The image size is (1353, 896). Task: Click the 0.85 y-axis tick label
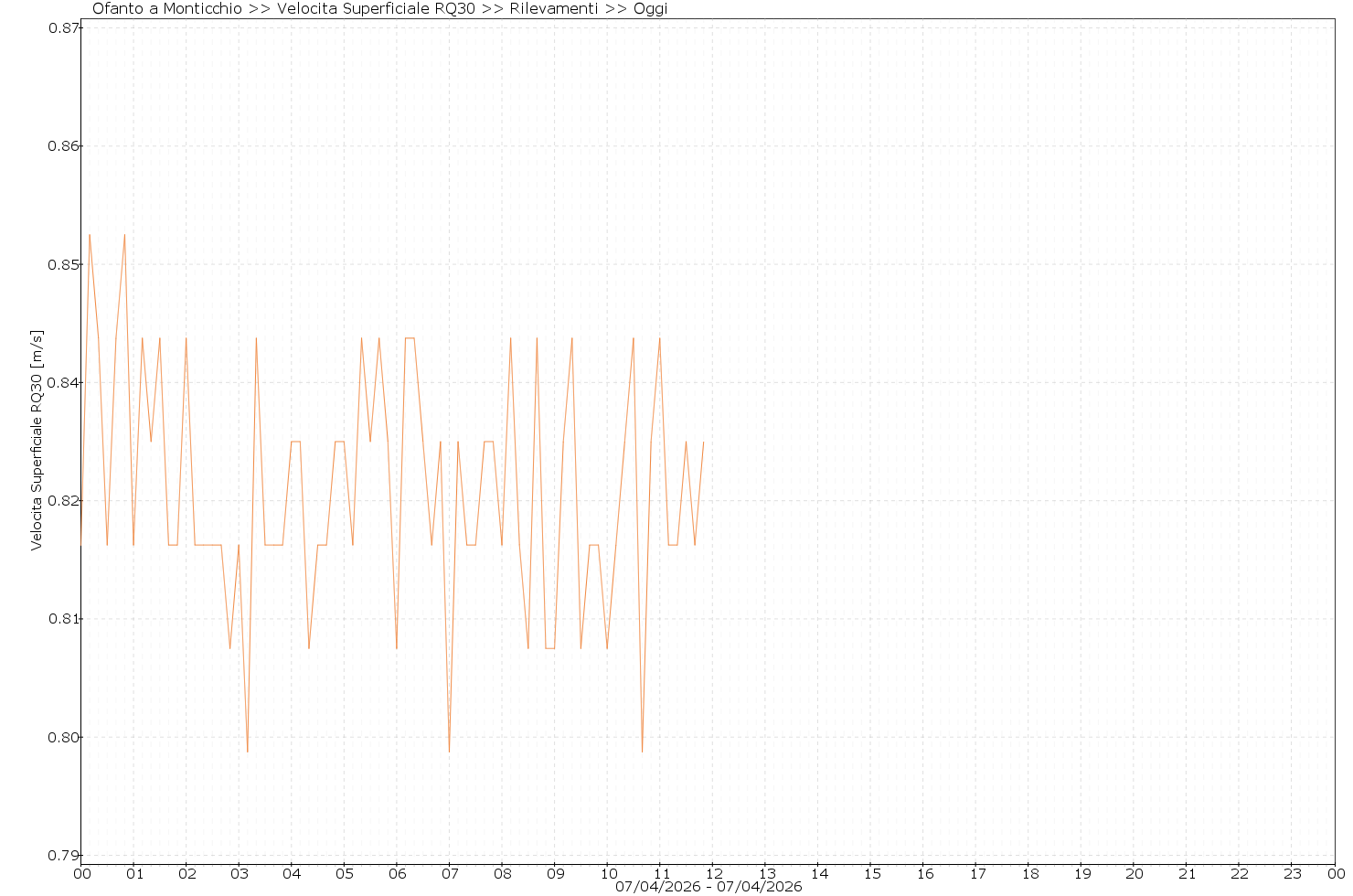(64, 265)
